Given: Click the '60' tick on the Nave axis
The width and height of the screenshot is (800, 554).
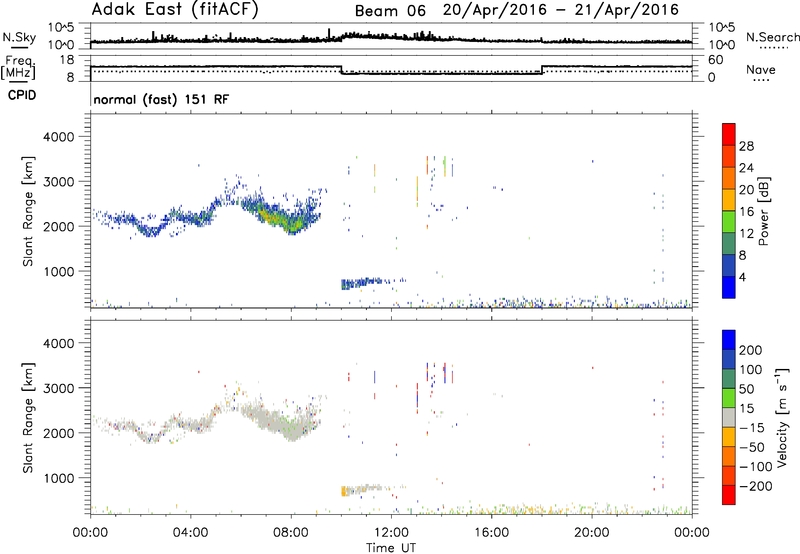Looking at the screenshot, I should [716, 60].
